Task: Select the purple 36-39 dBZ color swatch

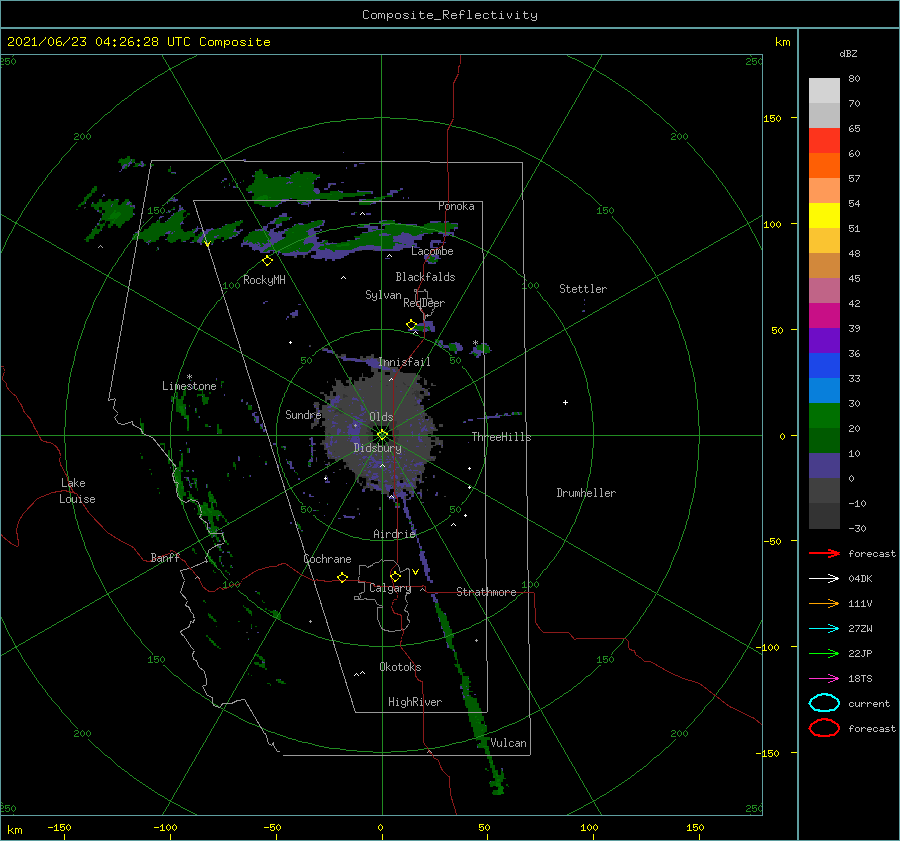Action: tap(824, 341)
